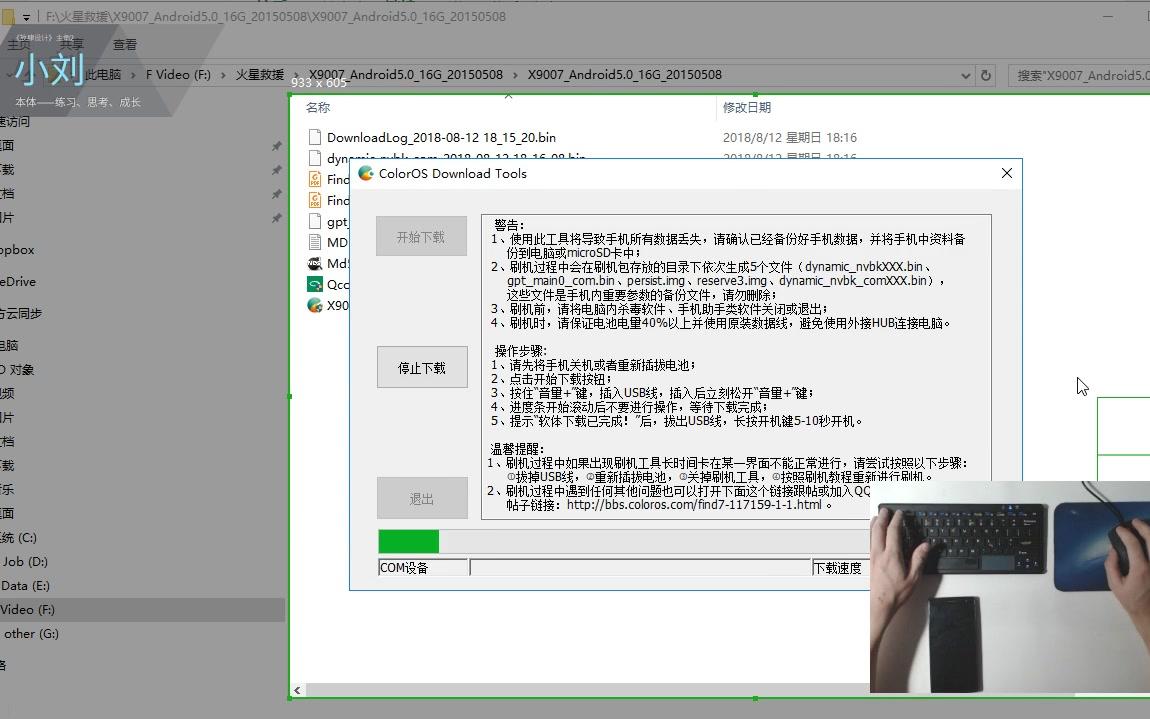Screen dimensions: 1150x719
Task: Open the 查看 ribbon tab
Action: pos(125,45)
